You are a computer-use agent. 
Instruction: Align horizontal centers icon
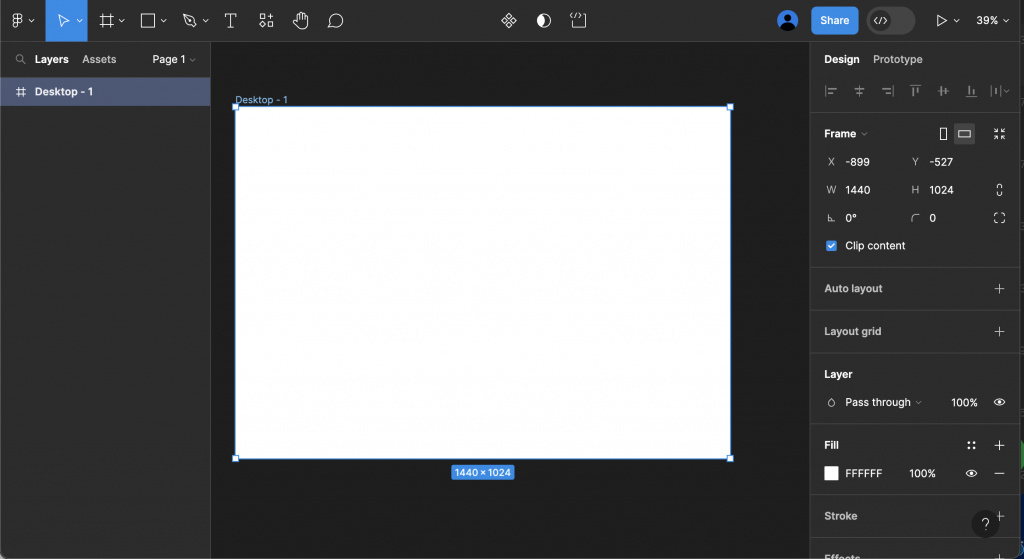pos(859,91)
